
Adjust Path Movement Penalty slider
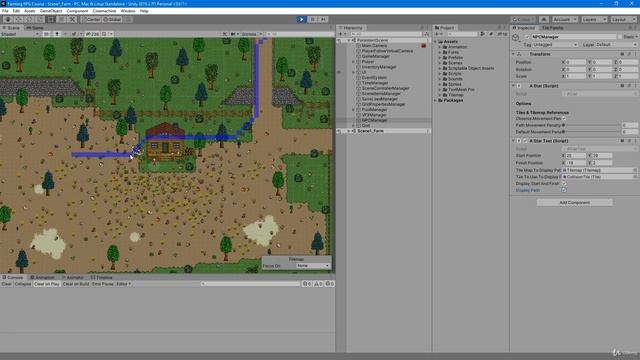[x=591, y=125]
